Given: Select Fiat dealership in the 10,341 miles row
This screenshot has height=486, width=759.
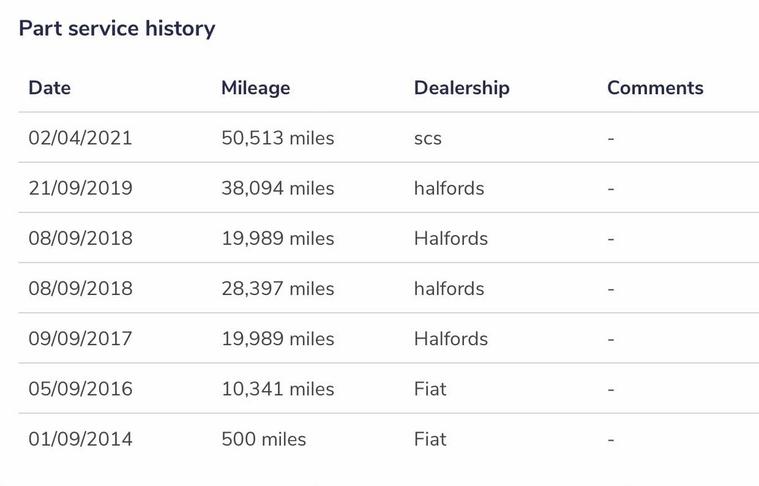Looking at the screenshot, I should [430, 388].
